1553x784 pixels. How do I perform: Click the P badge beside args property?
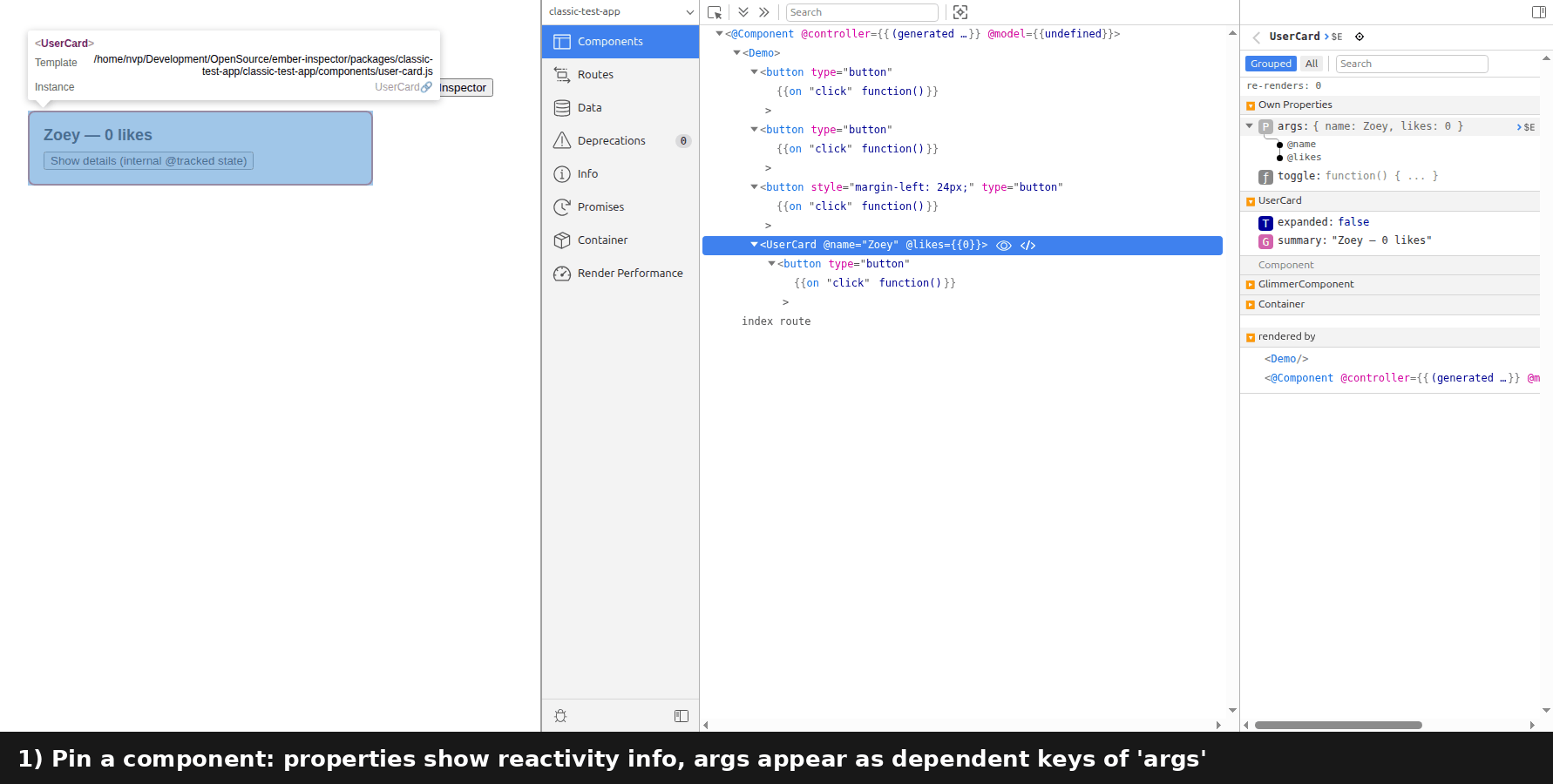[x=1265, y=127]
